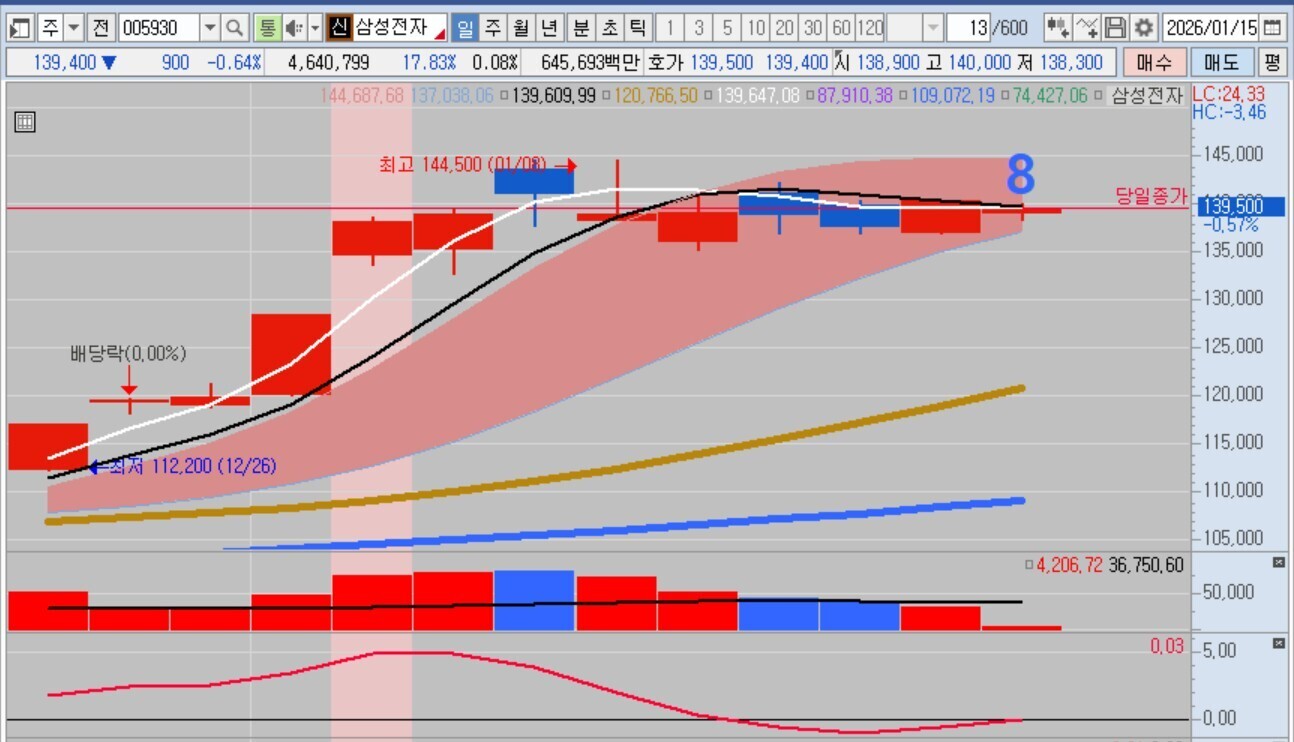Image resolution: width=1294 pixels, height=742 pixels.
Task: Select the 분 minute chart tab
Action: (581, 27)
